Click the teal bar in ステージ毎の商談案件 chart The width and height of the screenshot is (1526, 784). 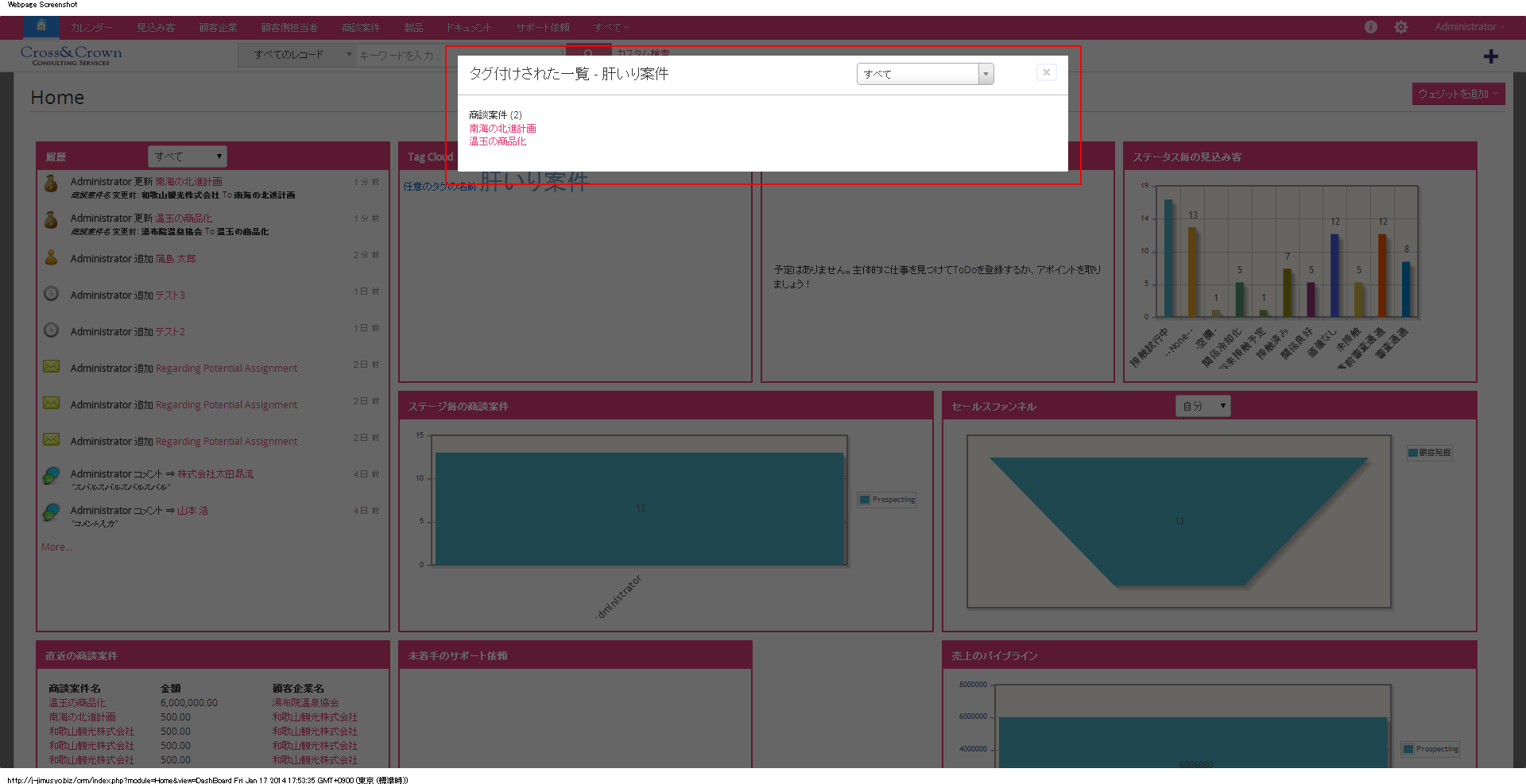[x=639, y=508]
